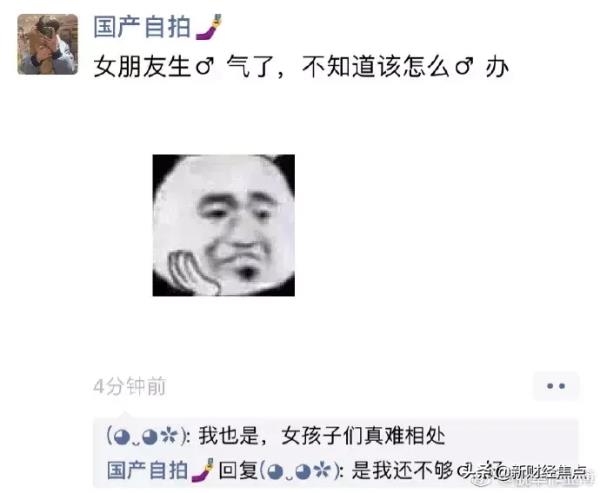Click the selfie emoji in the reply line
Image resolution: width=600 pixels, height=493 pixels.
point(202,470)
